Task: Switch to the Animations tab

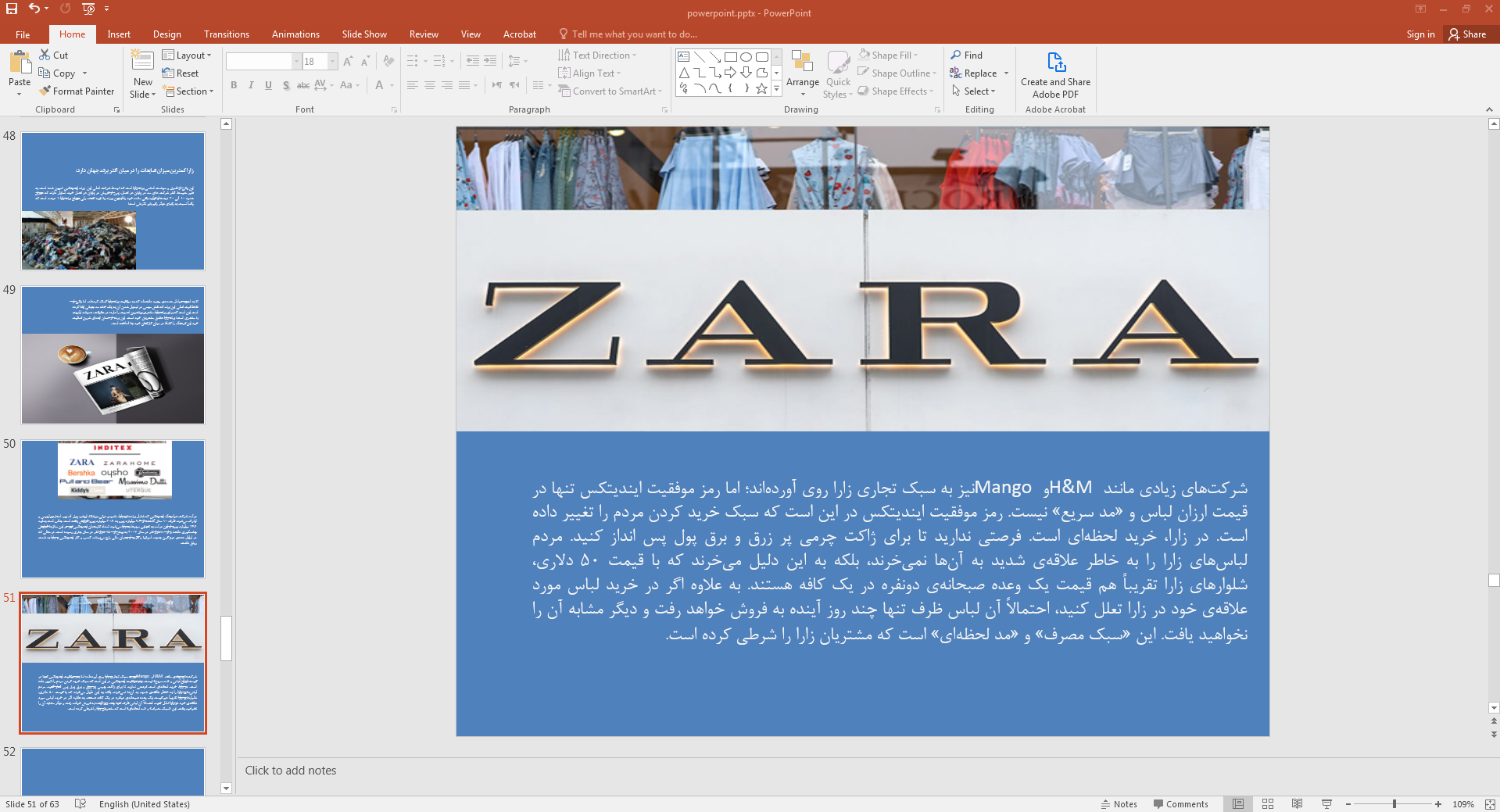Action: tap(295, 34)
